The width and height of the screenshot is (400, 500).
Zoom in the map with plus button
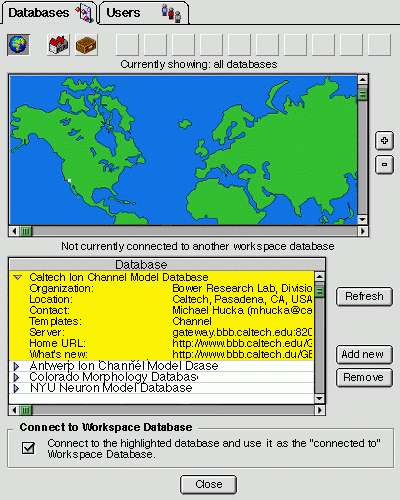384,141
